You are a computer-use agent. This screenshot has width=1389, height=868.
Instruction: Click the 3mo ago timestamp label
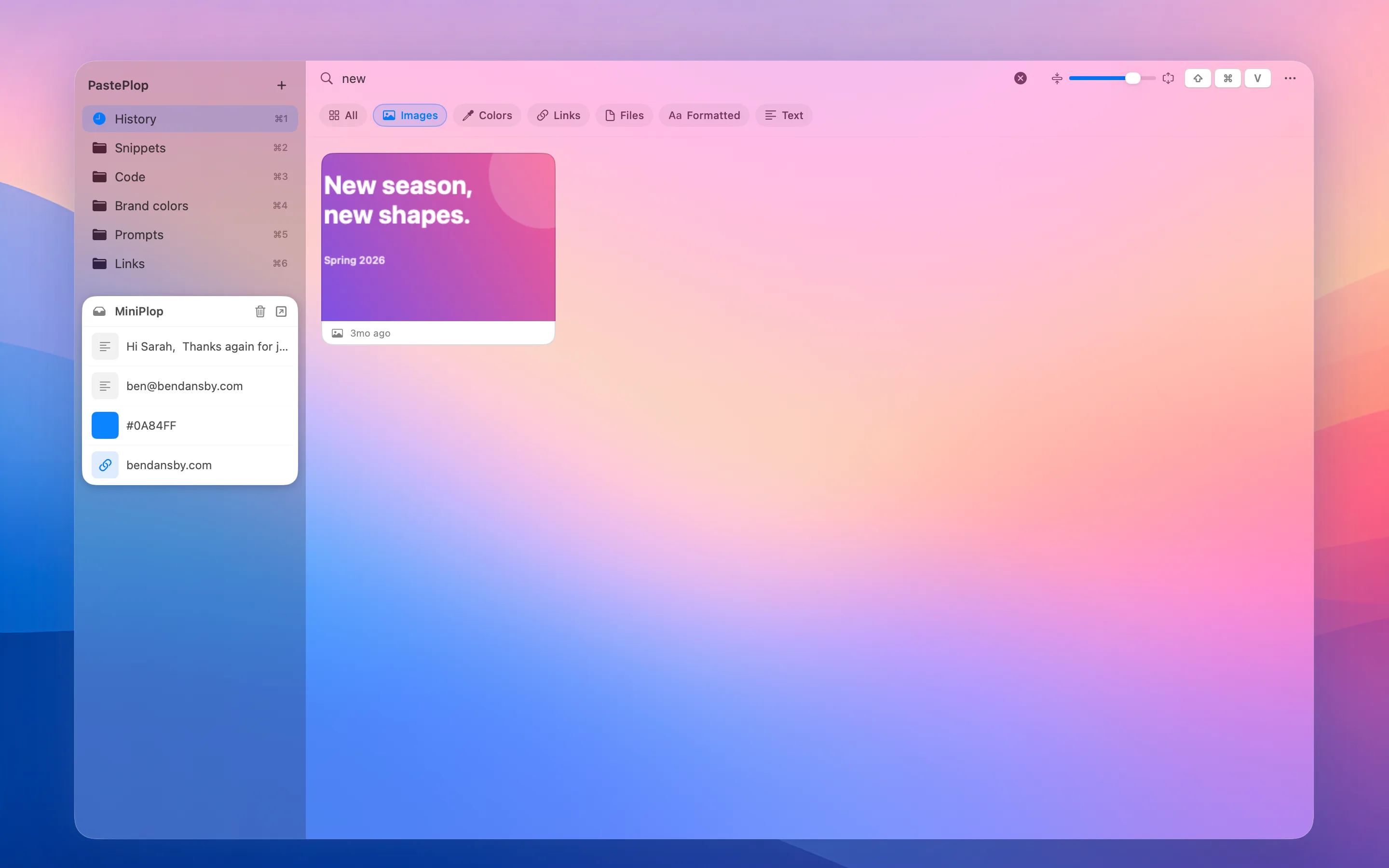tap(370, 334)
